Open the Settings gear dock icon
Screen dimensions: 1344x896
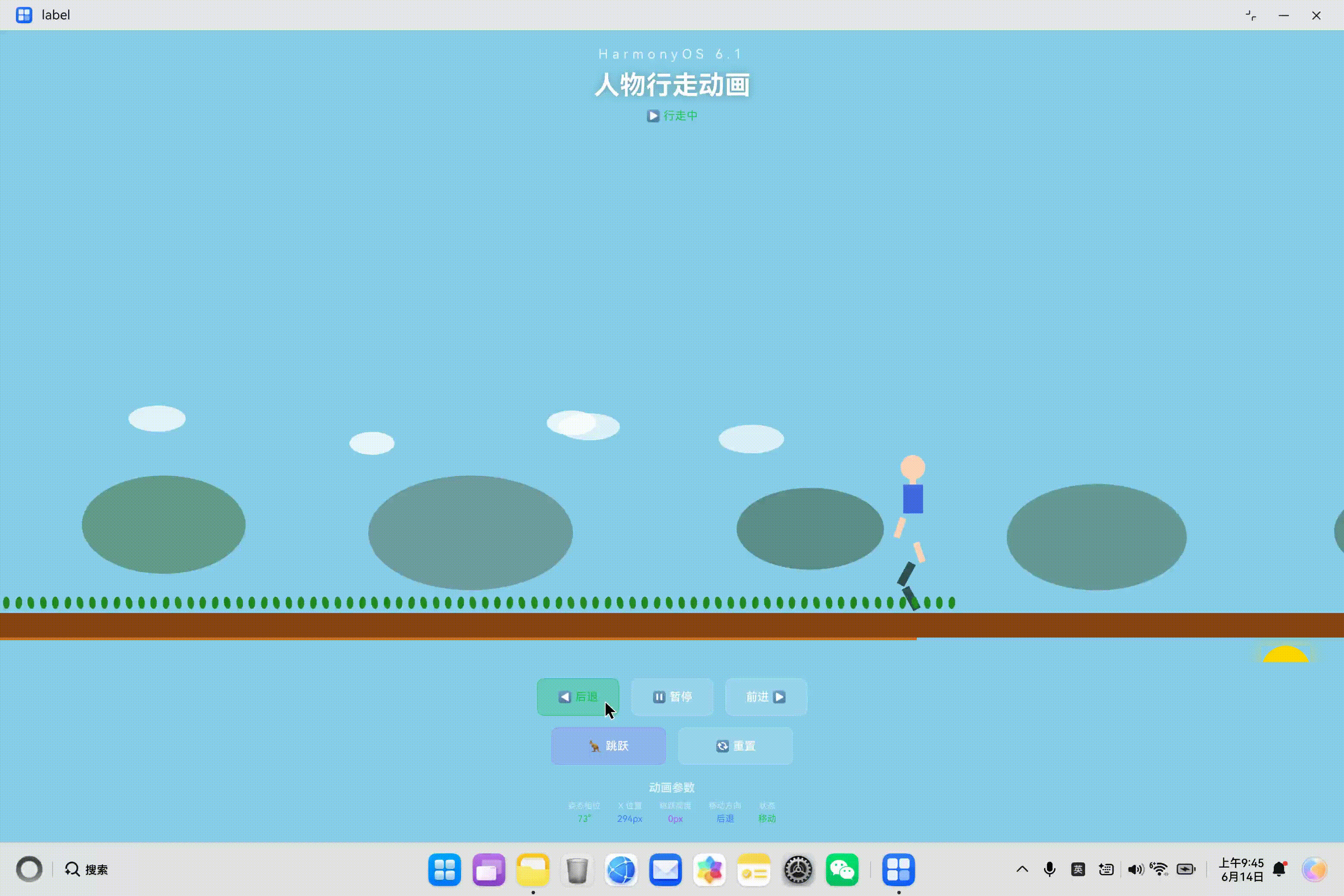tap(798, 870)
